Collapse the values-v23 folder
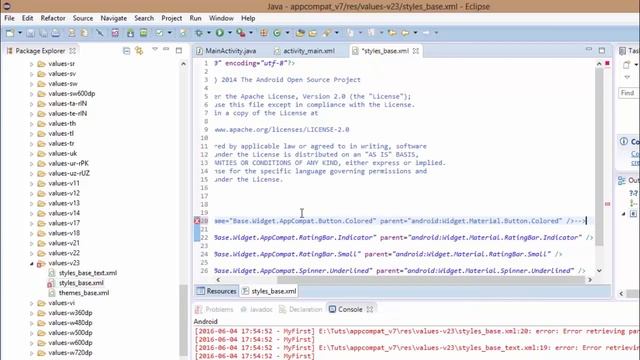 pos(31,263)
